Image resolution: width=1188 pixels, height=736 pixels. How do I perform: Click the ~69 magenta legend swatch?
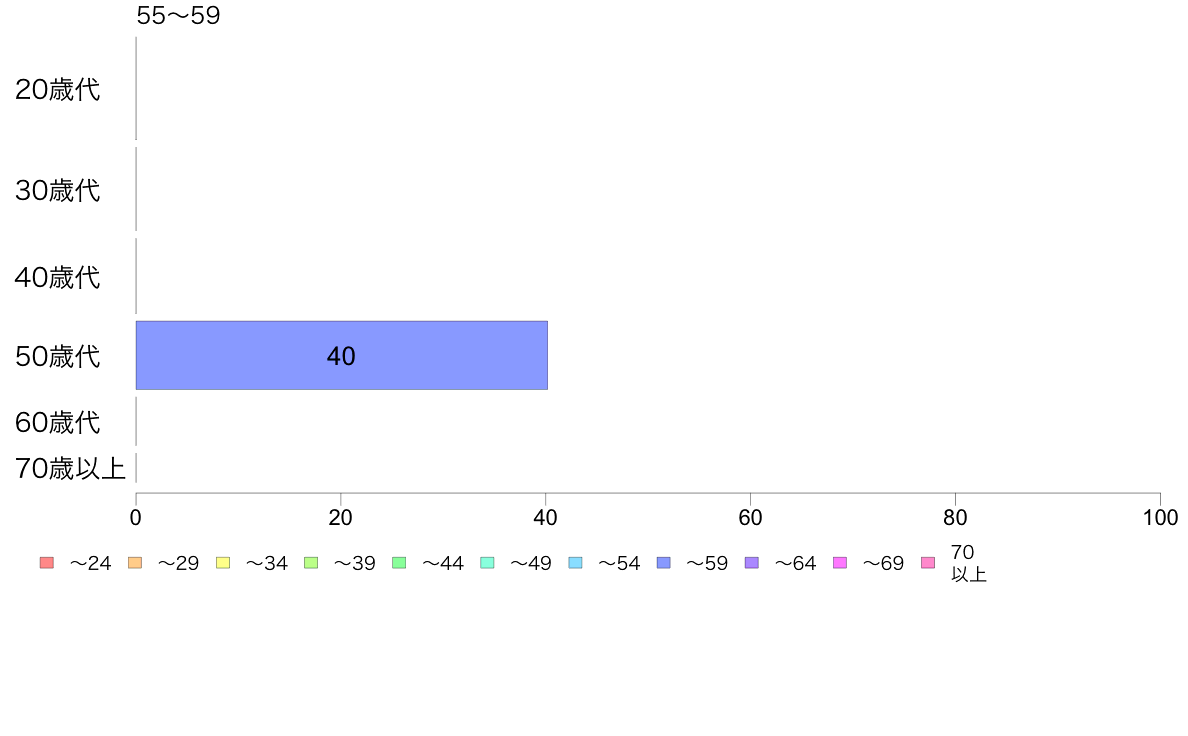839,562
